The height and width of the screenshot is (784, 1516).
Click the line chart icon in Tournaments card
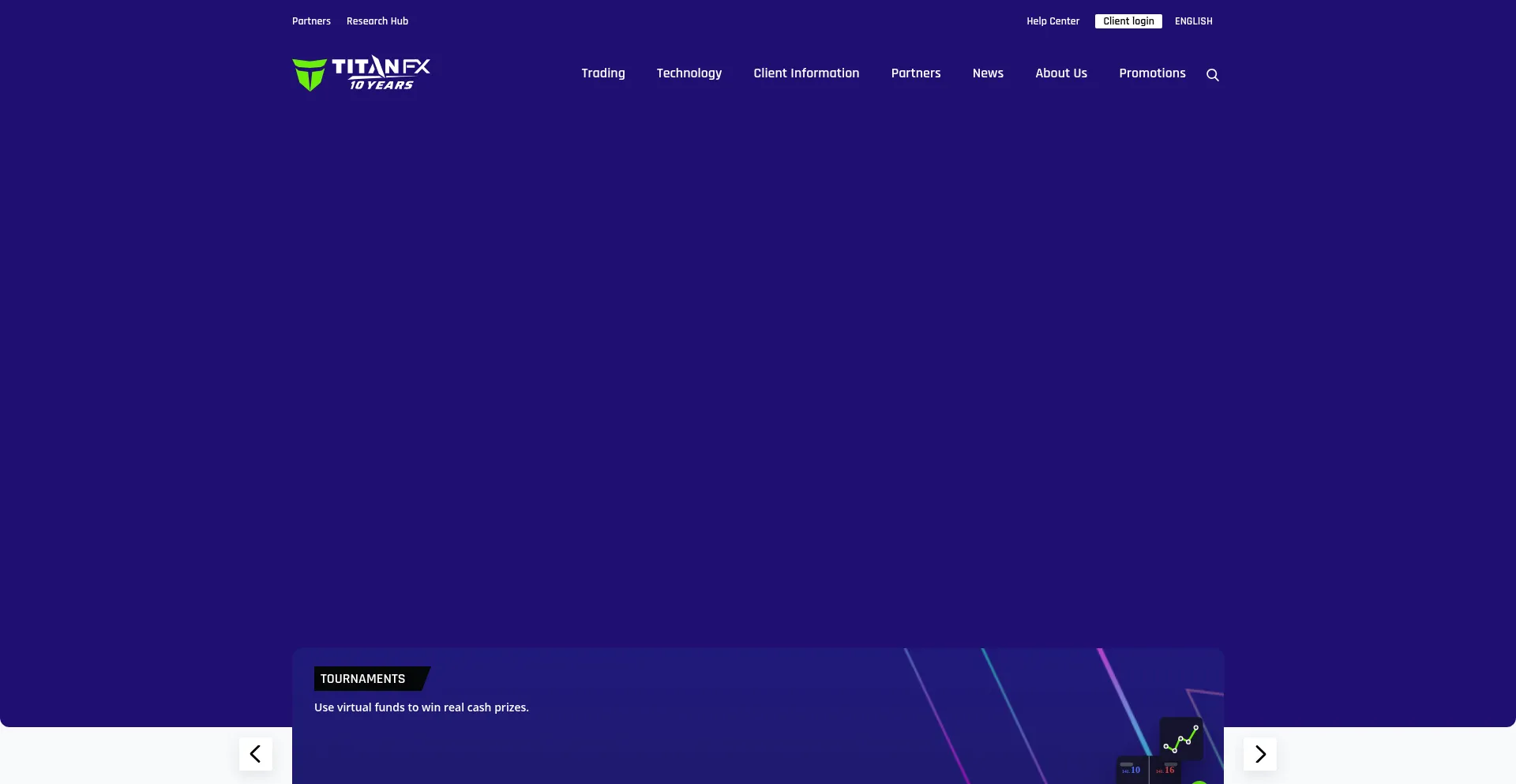(1180, 739)
